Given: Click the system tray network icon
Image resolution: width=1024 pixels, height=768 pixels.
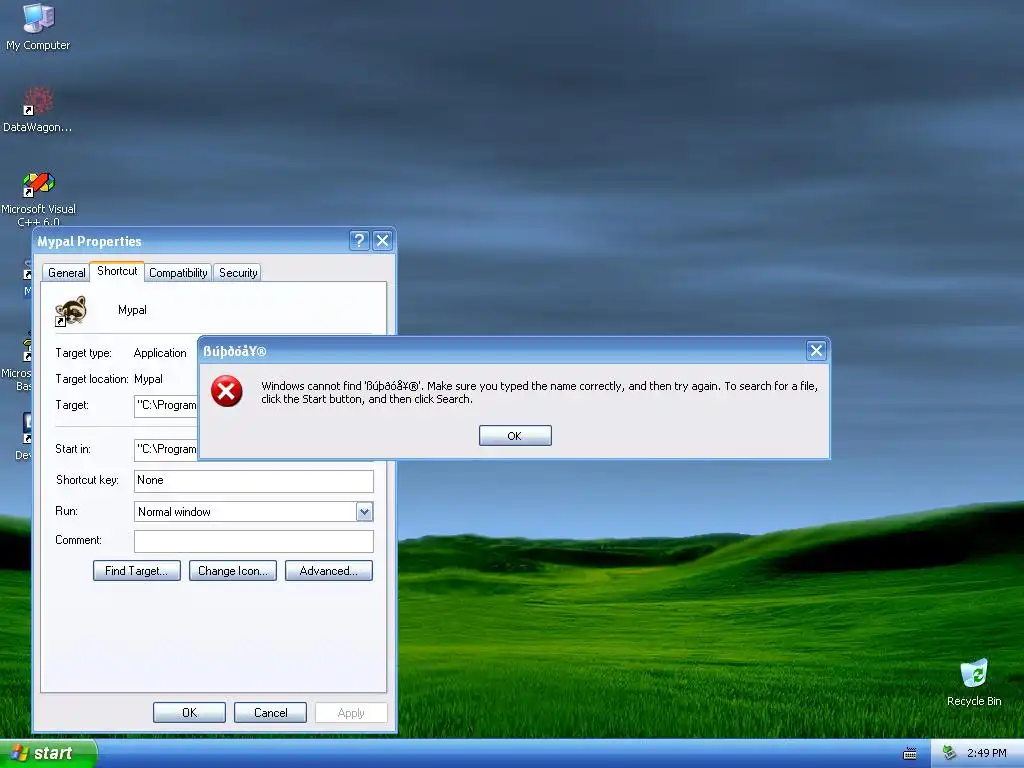Looking at the screenshot, I should click(950, 753).
